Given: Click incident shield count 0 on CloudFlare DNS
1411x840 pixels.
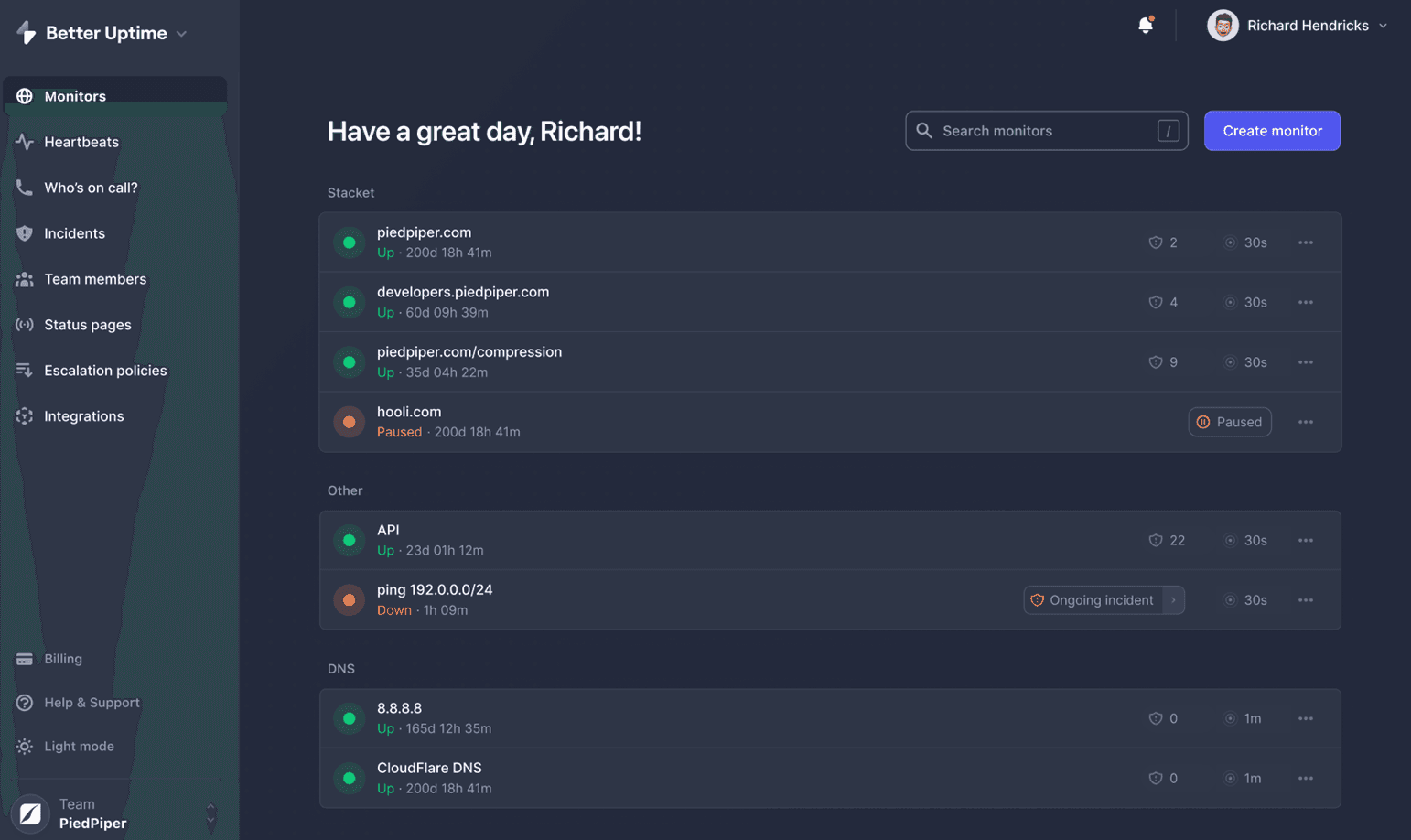Looking at the screenshot, I should tap(1163, 779).
